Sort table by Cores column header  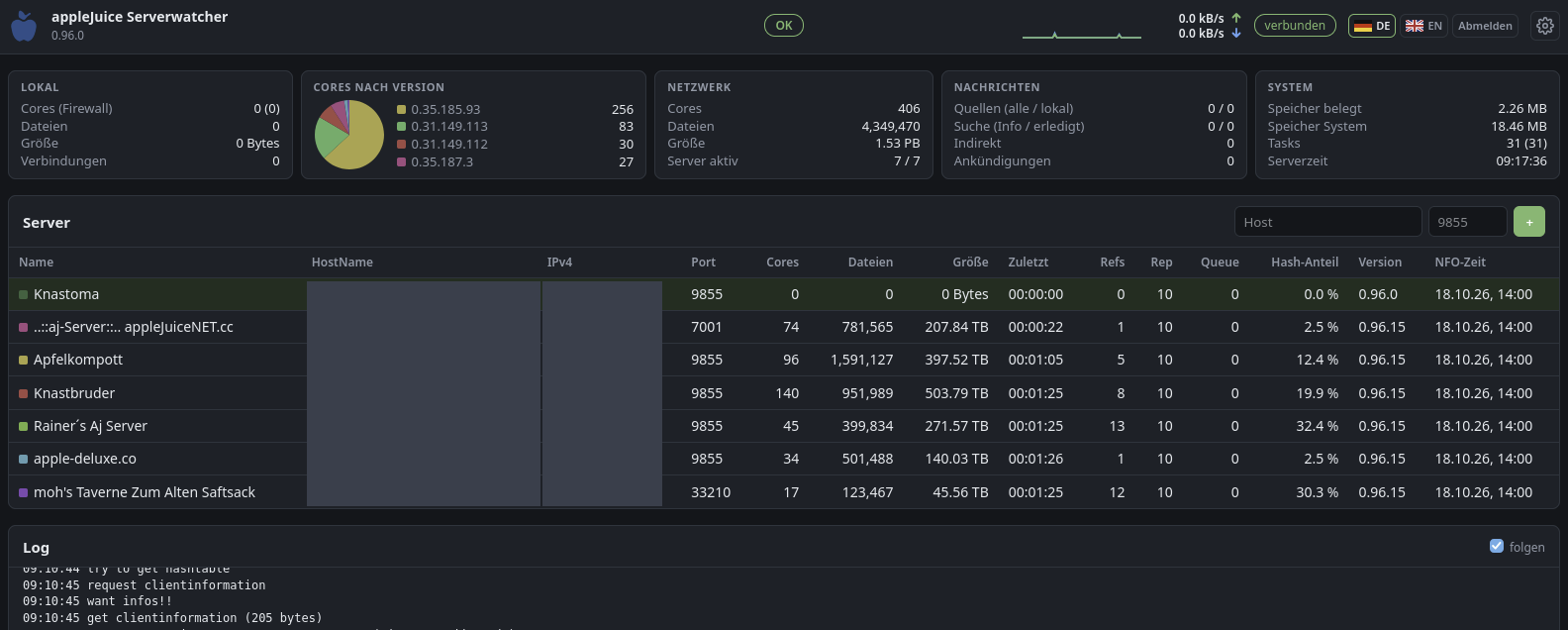pos(782,262)
